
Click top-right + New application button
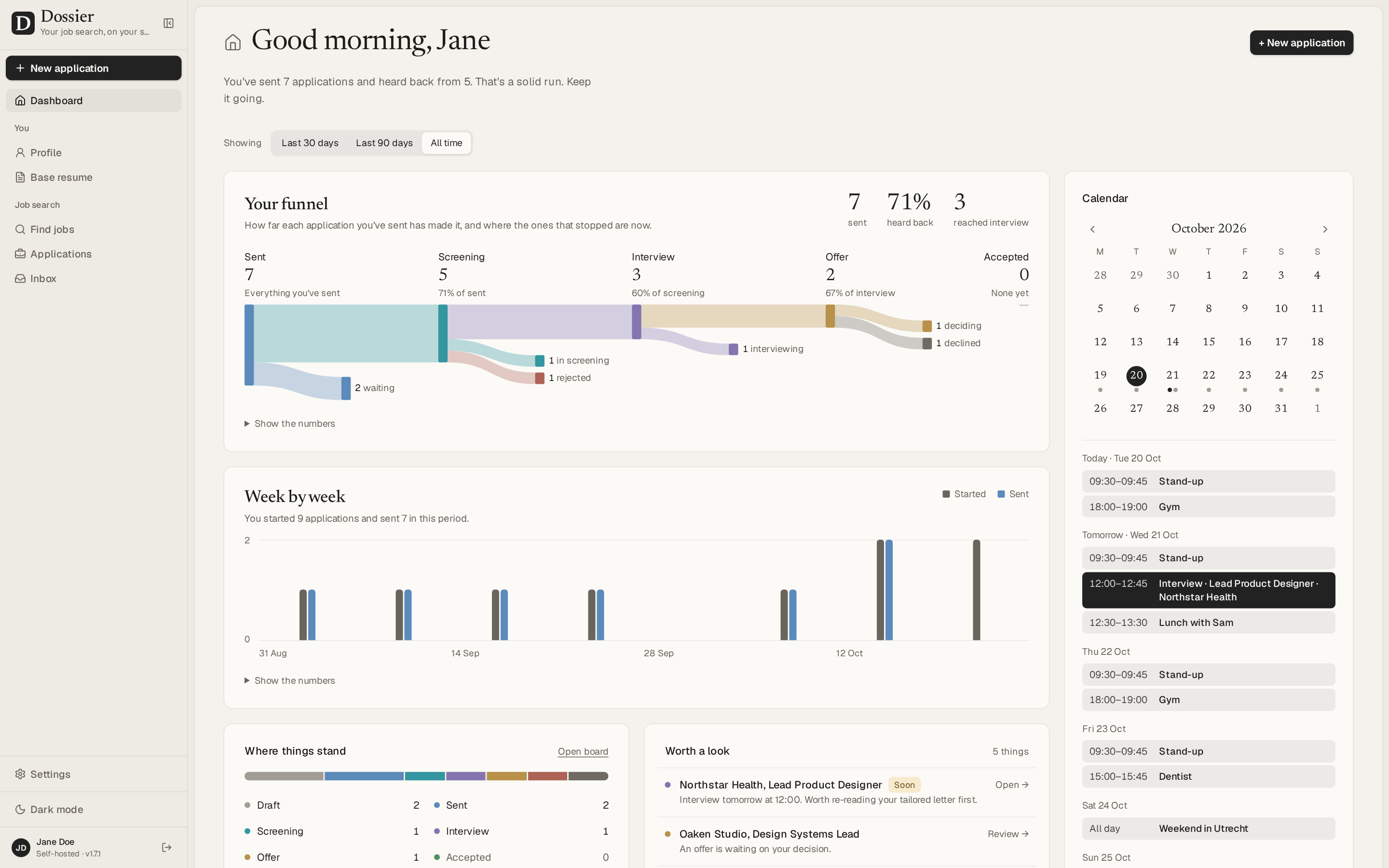1301,42
